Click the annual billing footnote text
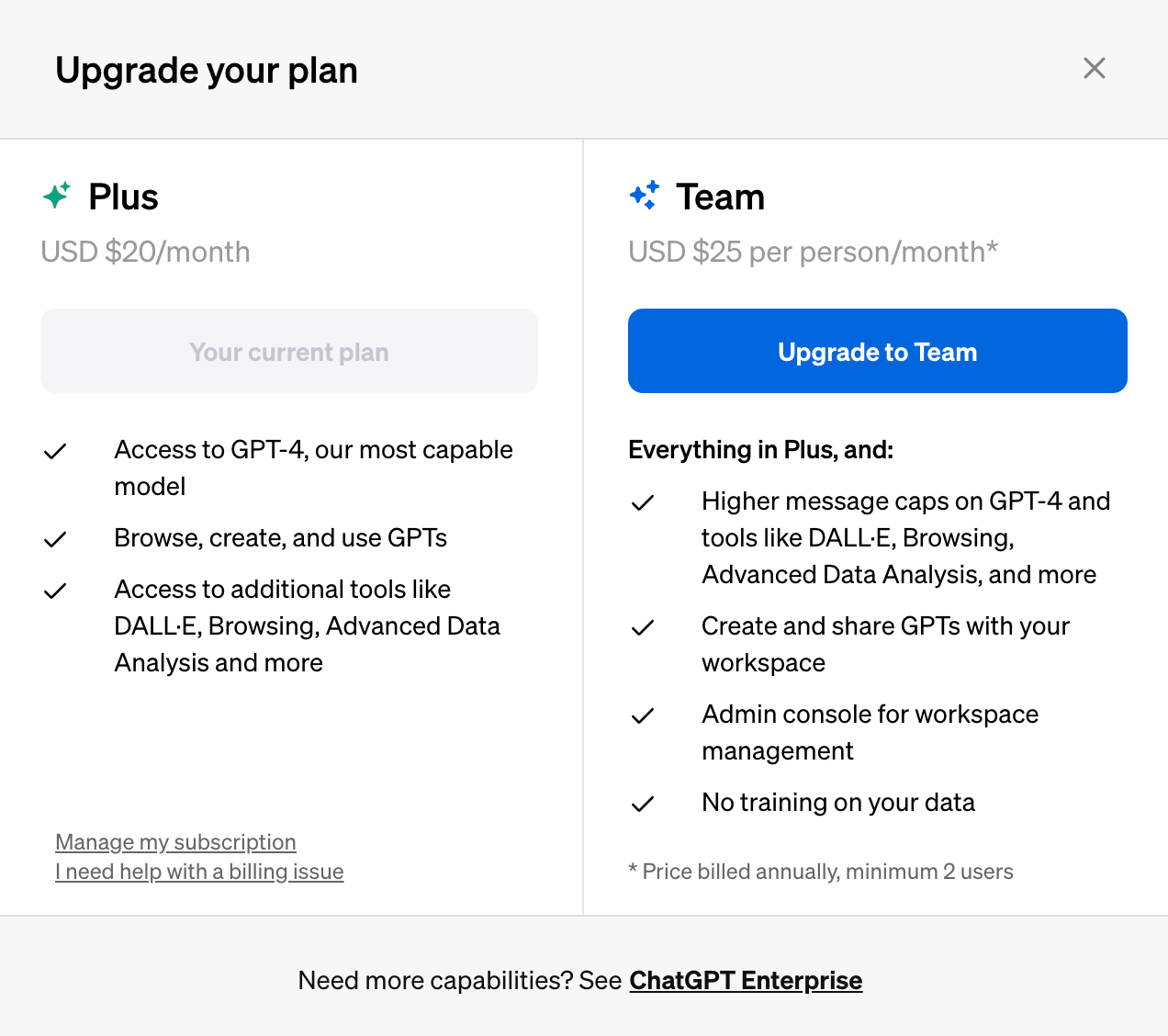Screen dimensions: 1168x1036 point(821,872)
